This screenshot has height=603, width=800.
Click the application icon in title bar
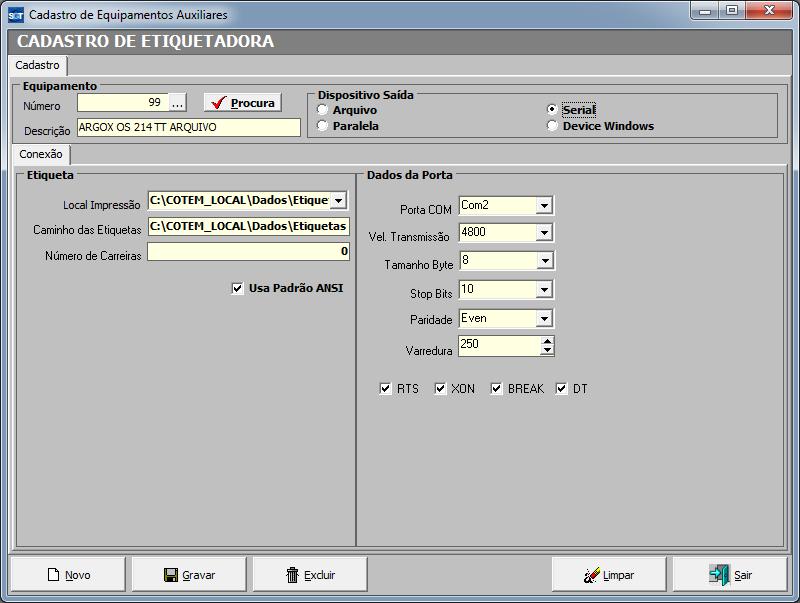point(15,15)
